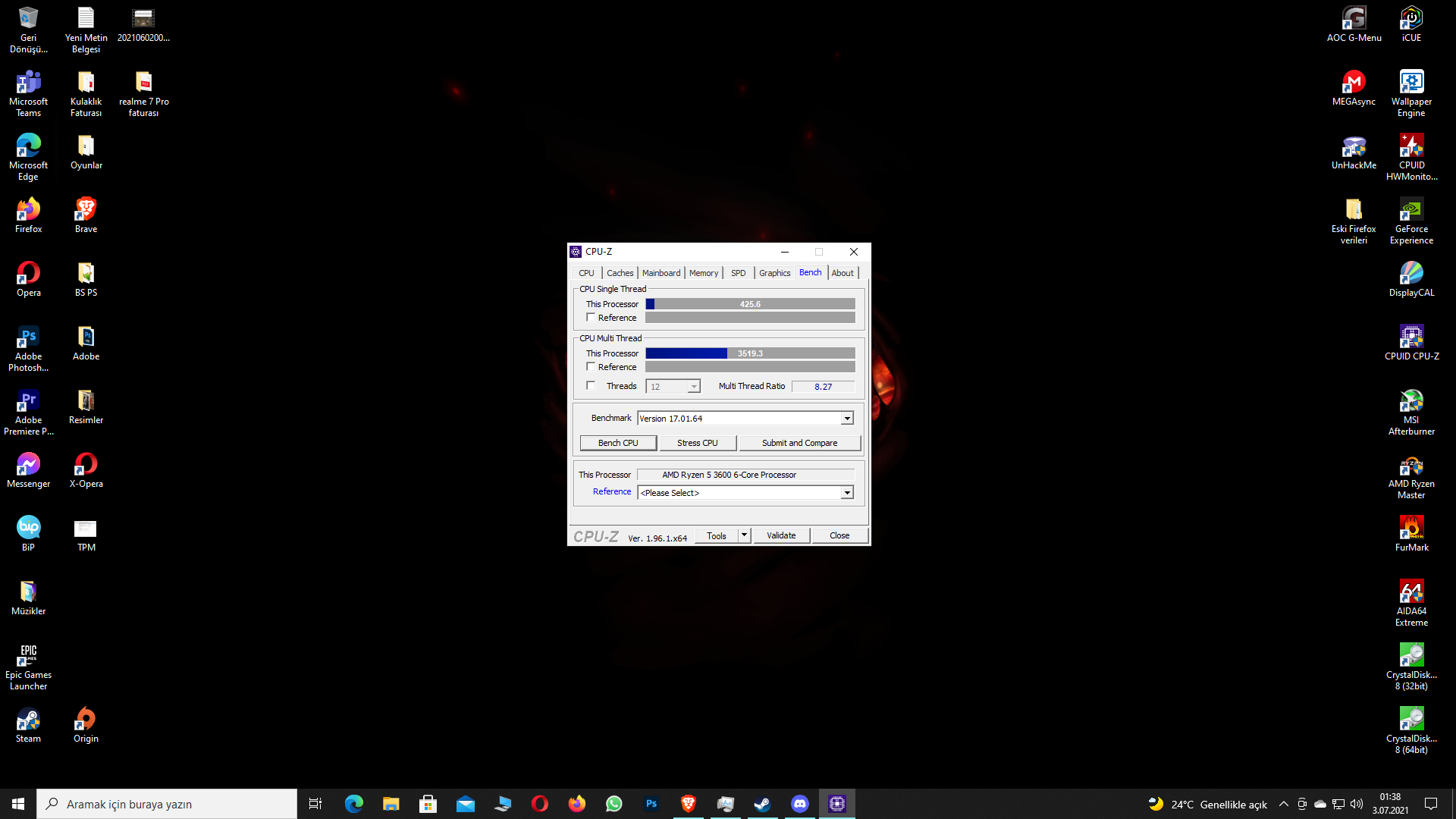
Task: Enable the Single Thread Reference checkbox
Action: coord(591,318)
